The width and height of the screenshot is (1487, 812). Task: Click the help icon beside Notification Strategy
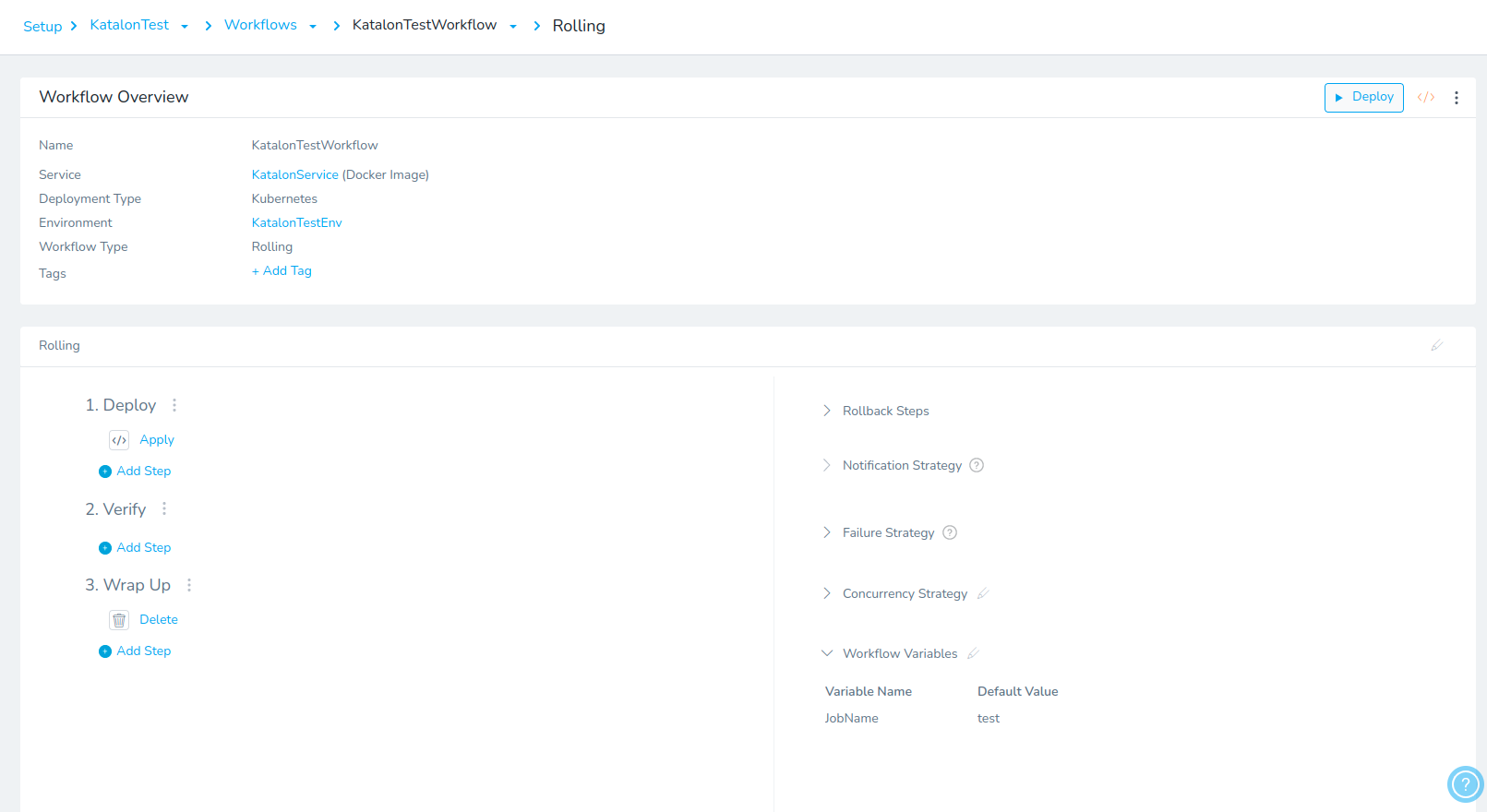[977, 465]
